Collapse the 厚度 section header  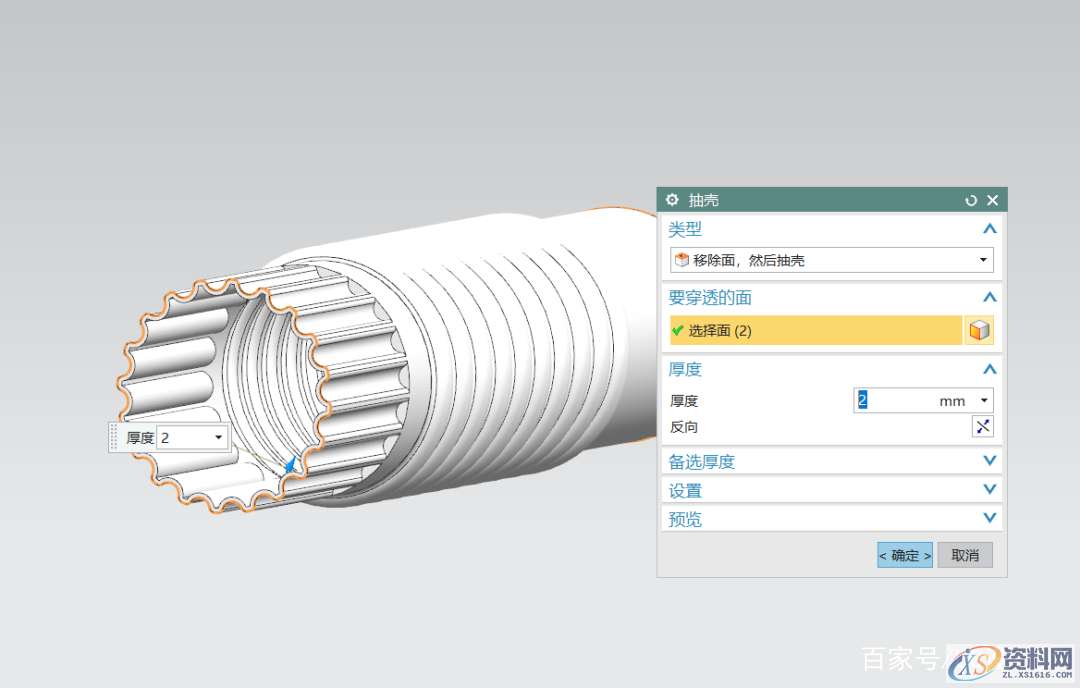(x=989, y=369)
